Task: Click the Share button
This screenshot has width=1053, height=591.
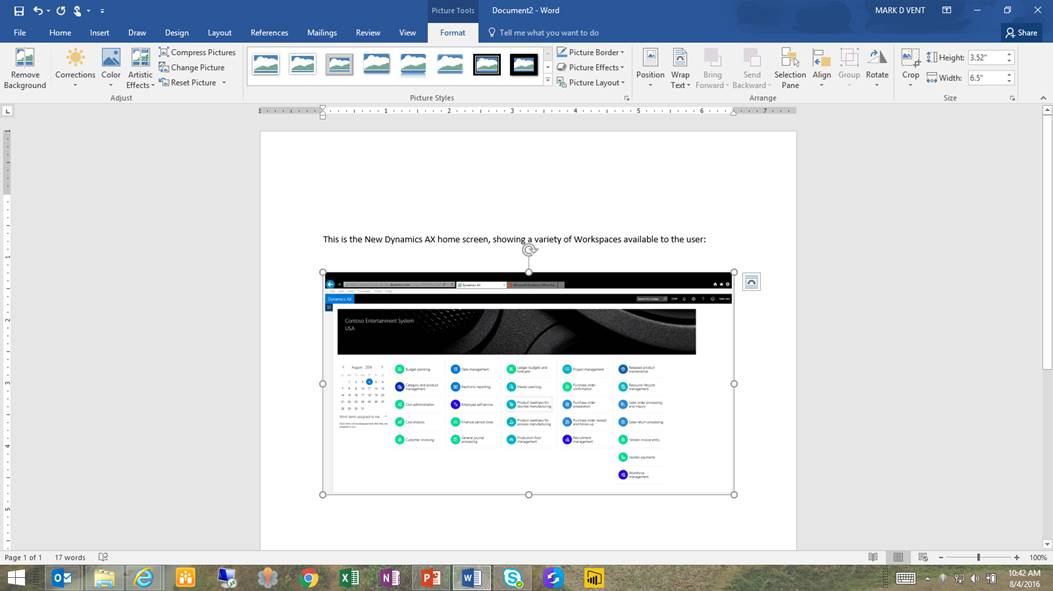Action: 1020,32
